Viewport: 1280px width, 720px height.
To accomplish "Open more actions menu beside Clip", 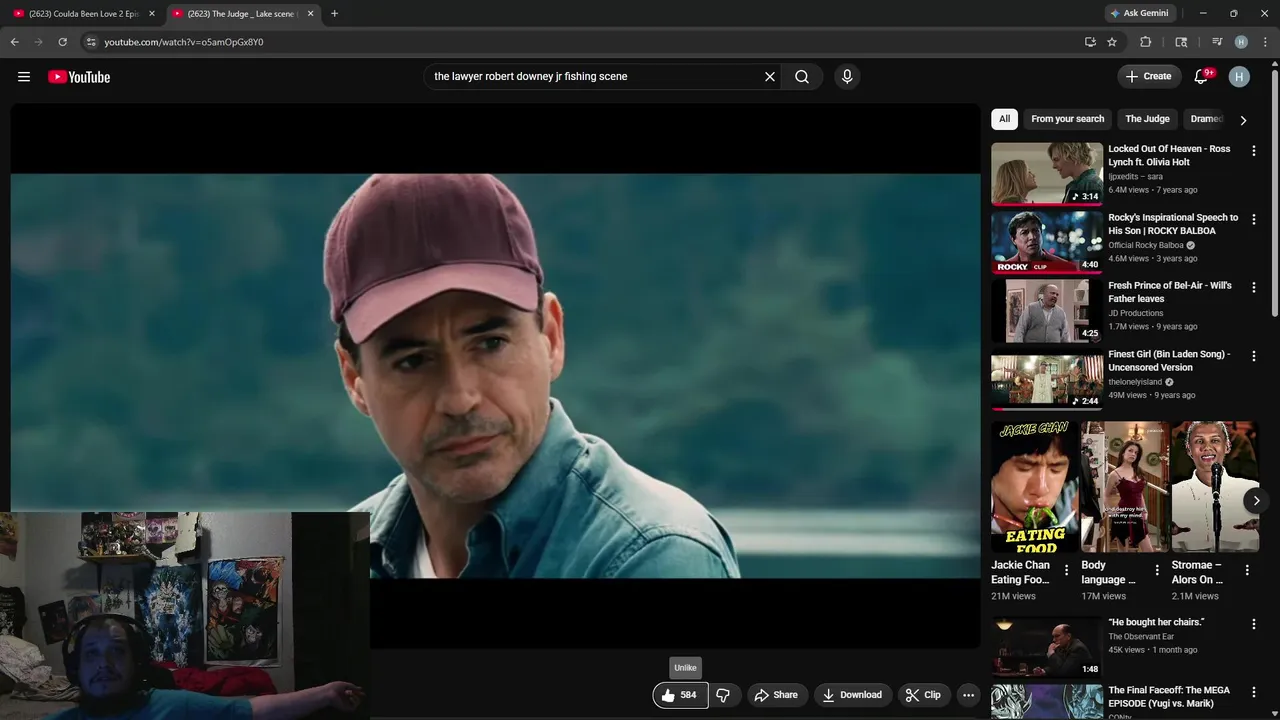I will [x=967, y=695].
